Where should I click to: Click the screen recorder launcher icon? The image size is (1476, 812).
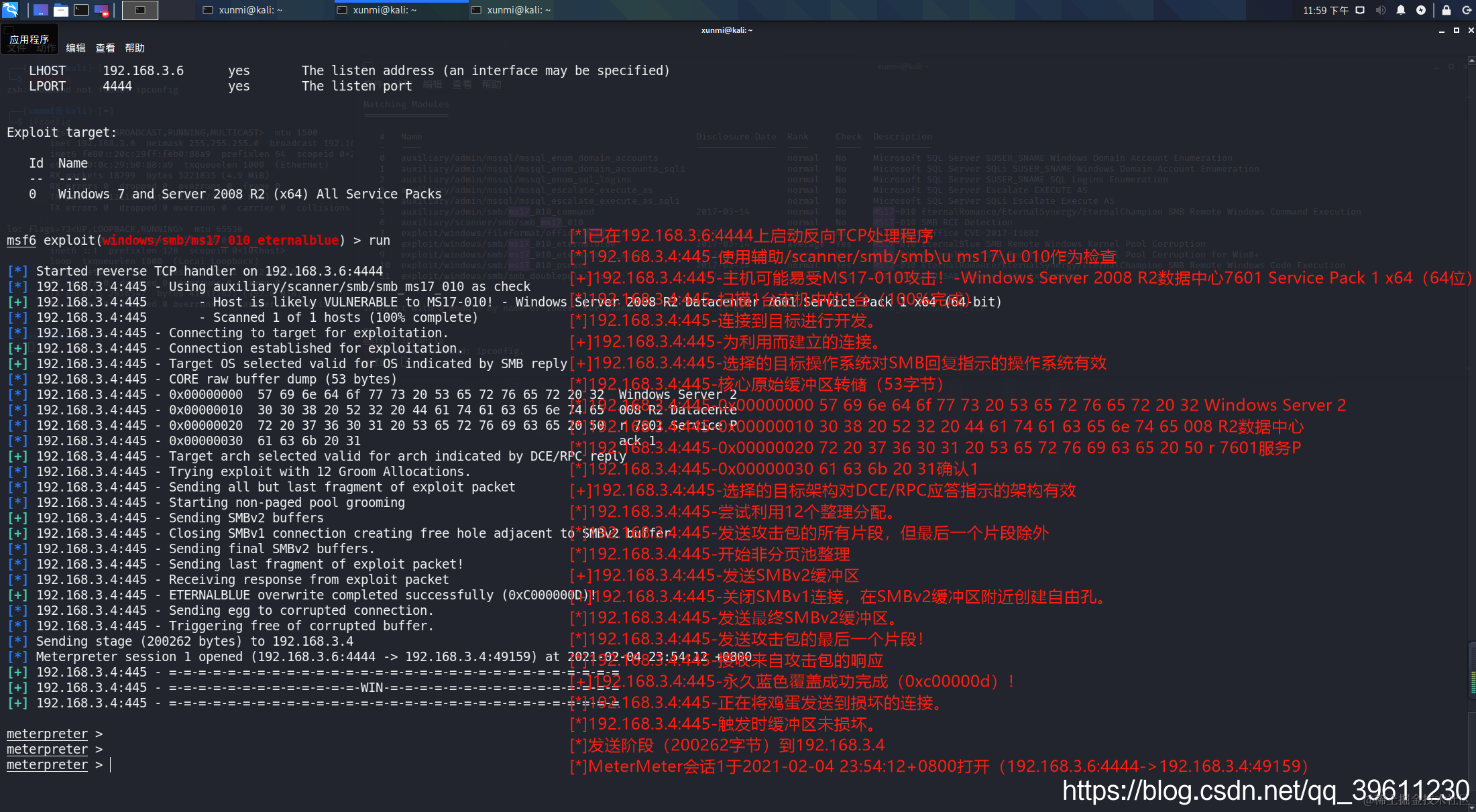101,10
